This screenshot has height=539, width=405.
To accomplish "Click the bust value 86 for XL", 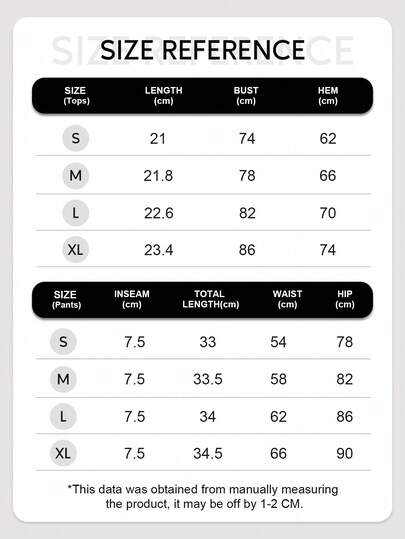I will tap(247, 250).
